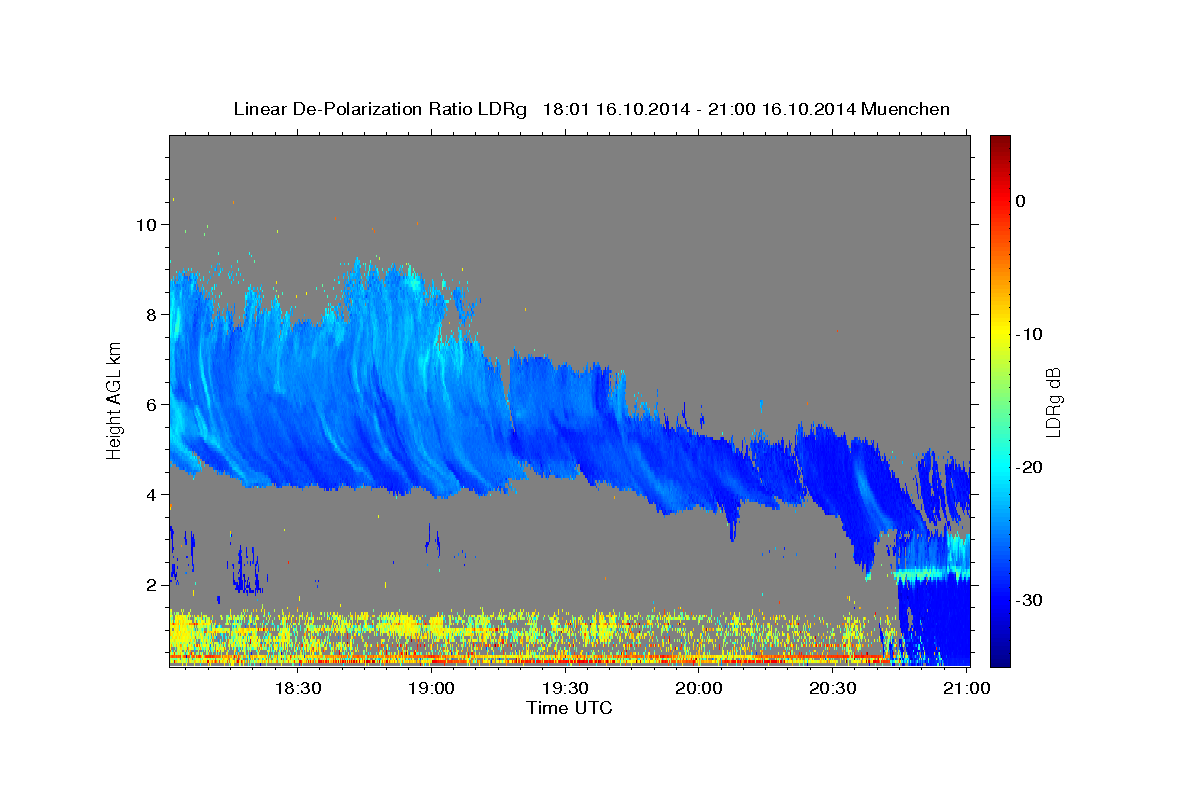1200x800 pixels.
Task: Click the '20:30' time tick label
Action: click(832, 688)
